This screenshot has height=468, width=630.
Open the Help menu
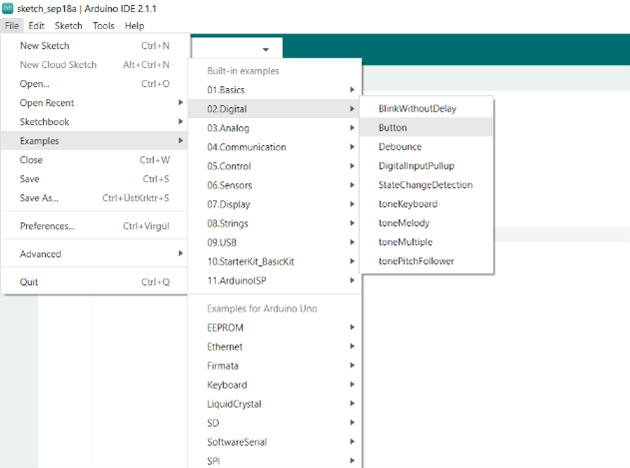(x=134, y=26)
